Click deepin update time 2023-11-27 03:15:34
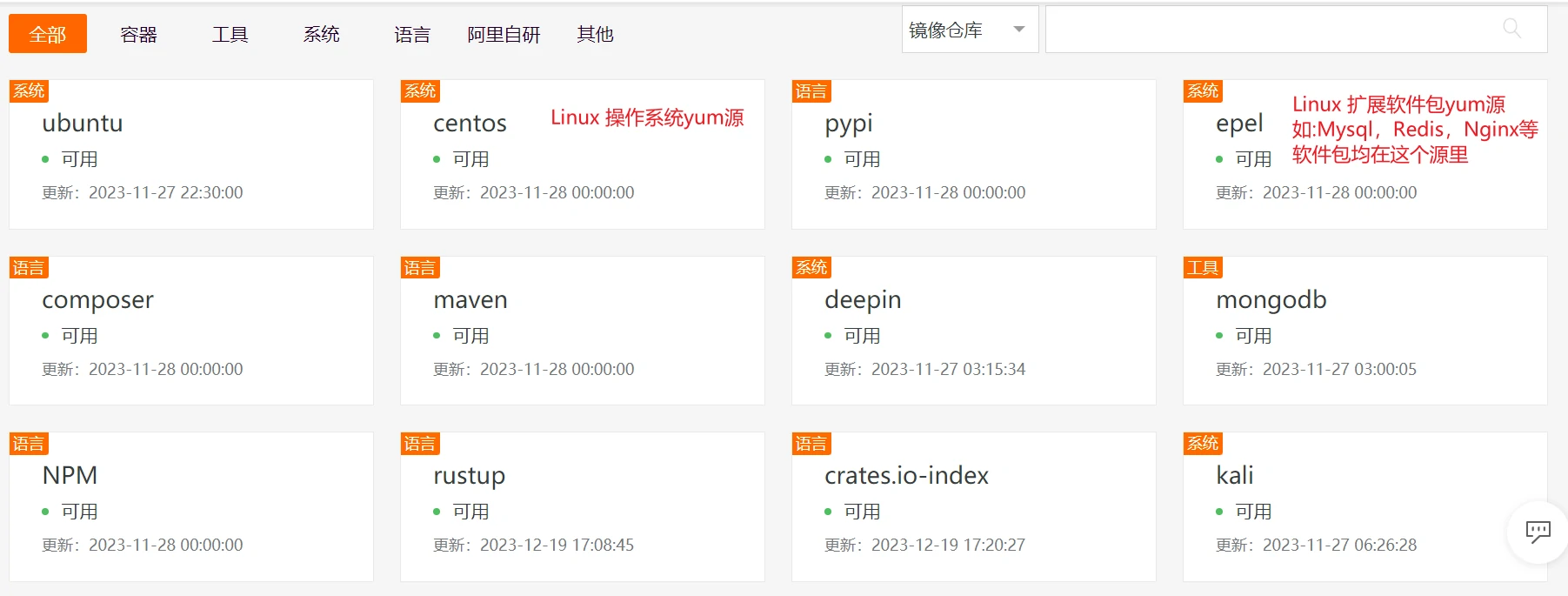The image size is (1568, 596). pyautogui.click(x=948, y=369)
